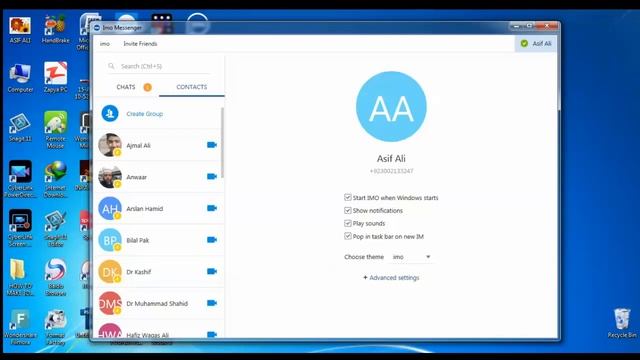640x360 pixels.
Task: Open Ajmal Ali's profile photo
Action: (110, 145)
